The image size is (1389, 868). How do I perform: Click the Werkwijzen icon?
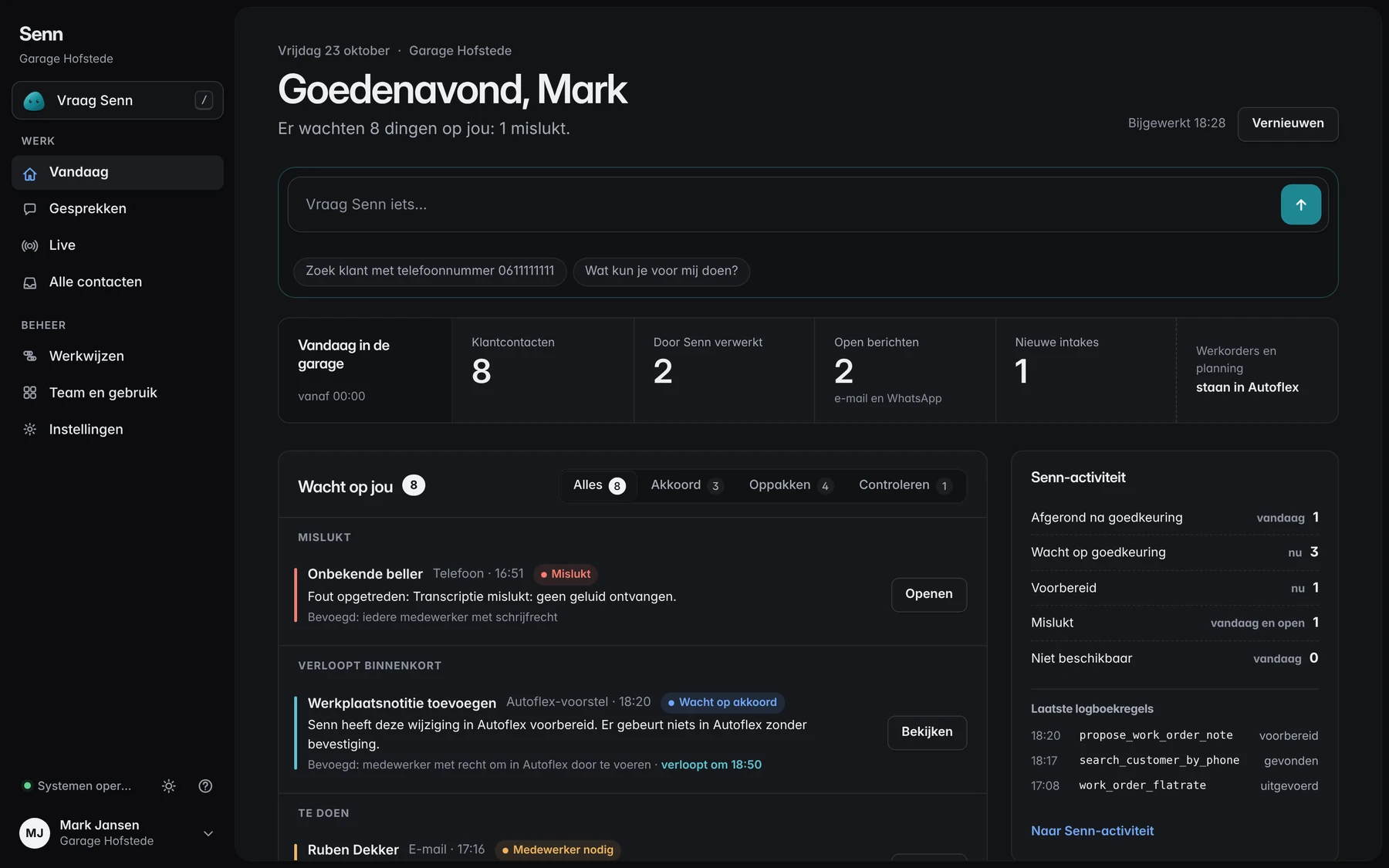coord(30,356)
